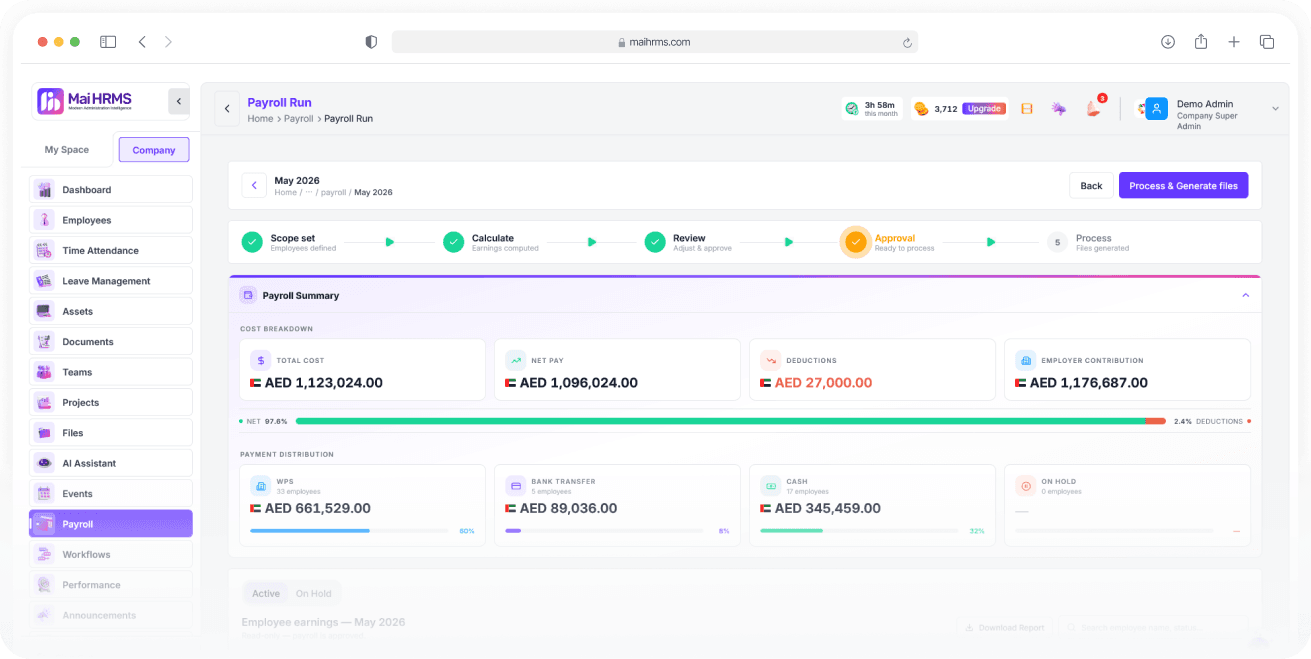1311x659 pixels.
Task: Click the Cash 32% progress bar
Action: [x=859, y=531]
